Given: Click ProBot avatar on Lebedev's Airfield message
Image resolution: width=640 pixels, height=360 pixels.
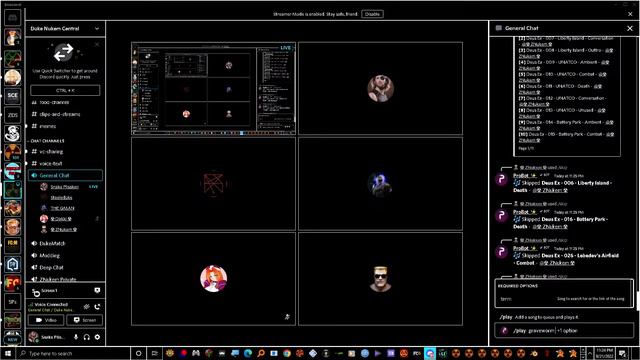Looking at the screenshot, I should [x=502, y=252].
